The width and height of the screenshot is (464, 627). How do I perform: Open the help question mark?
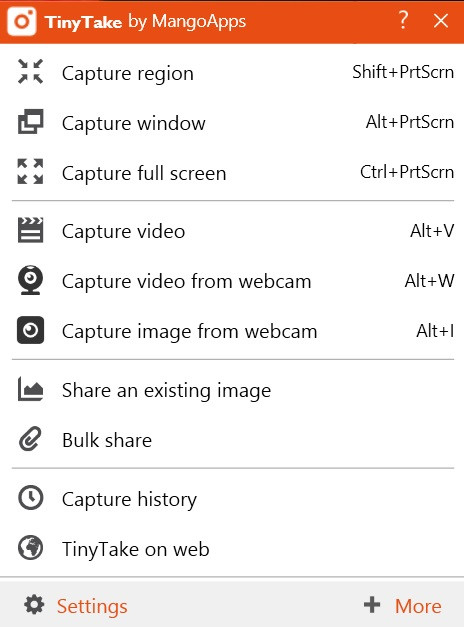(403, 20)
